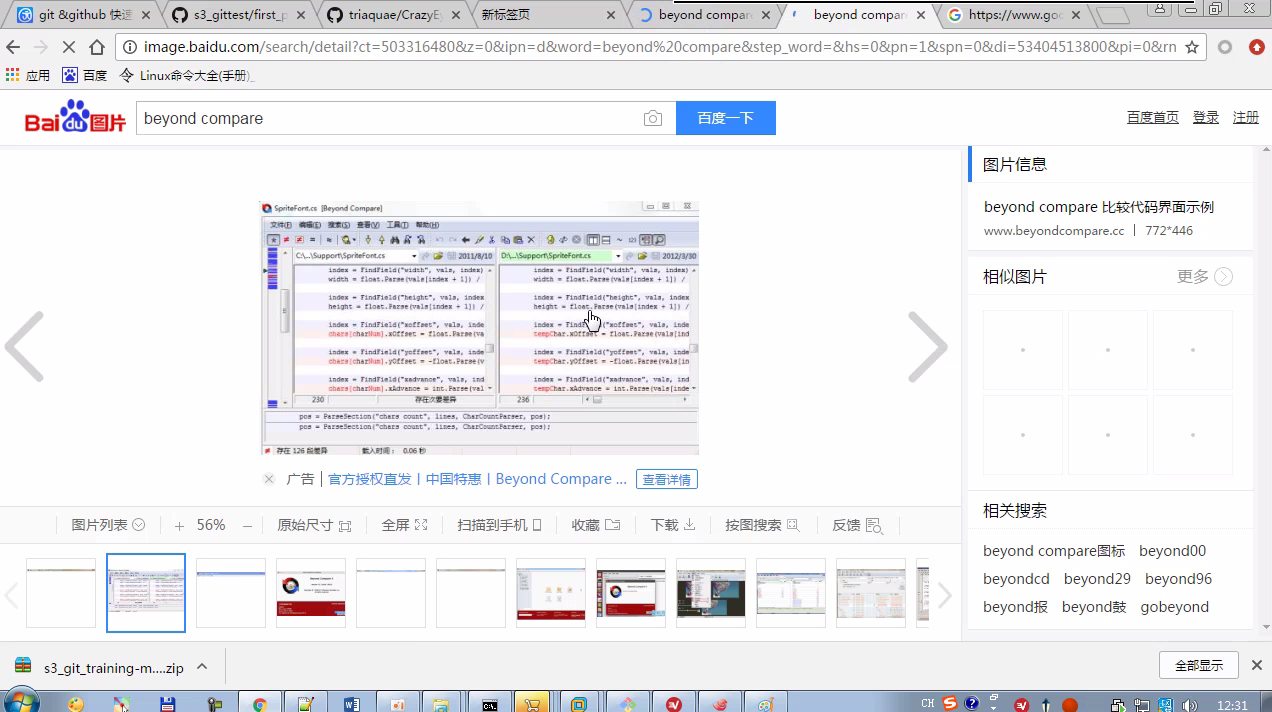This screenshot has height=712, width=1272.
Task: Show previous image with large left arrow
Action: coord(24,346)
